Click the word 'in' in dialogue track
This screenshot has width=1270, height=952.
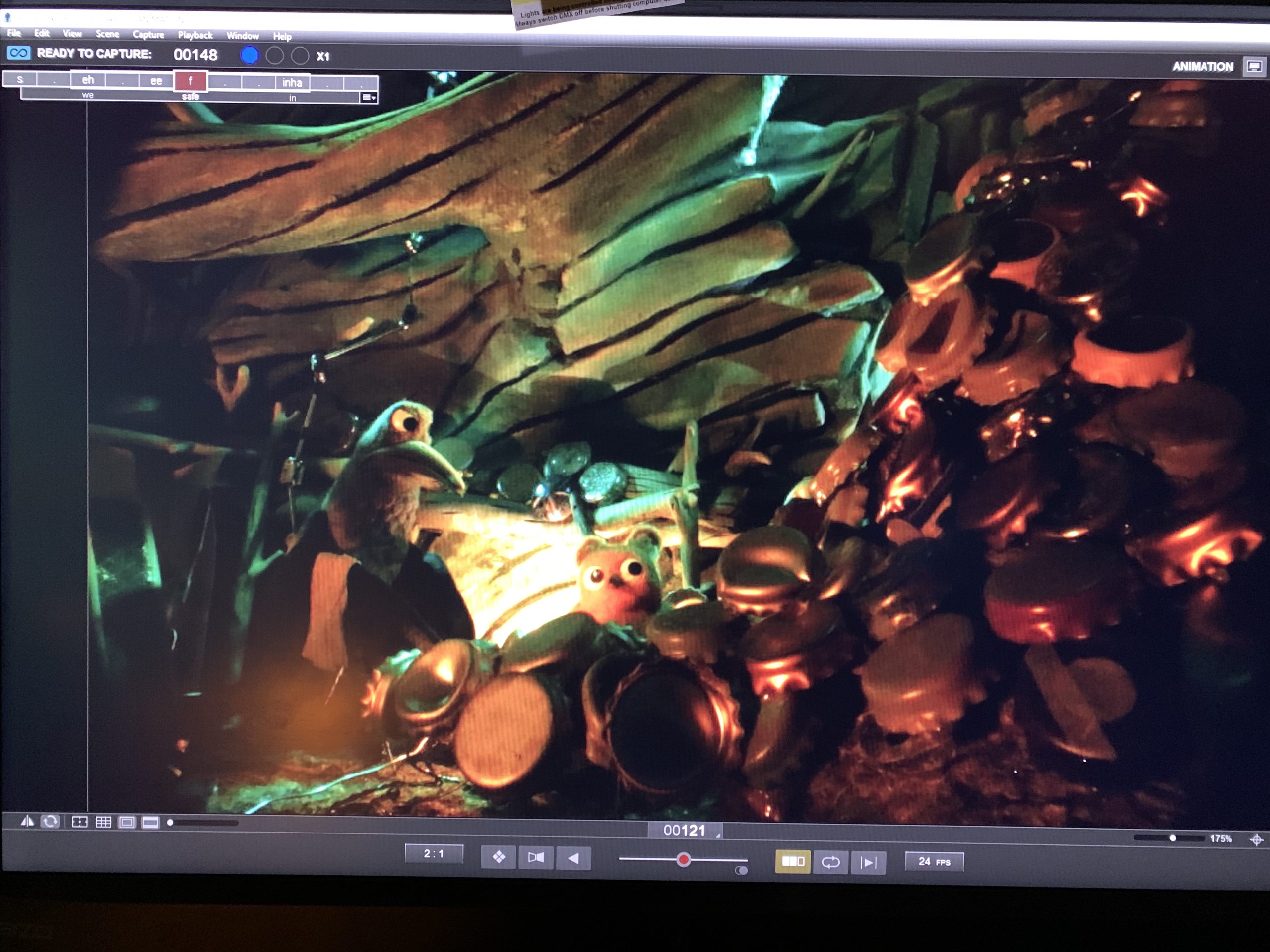[293, 98]
